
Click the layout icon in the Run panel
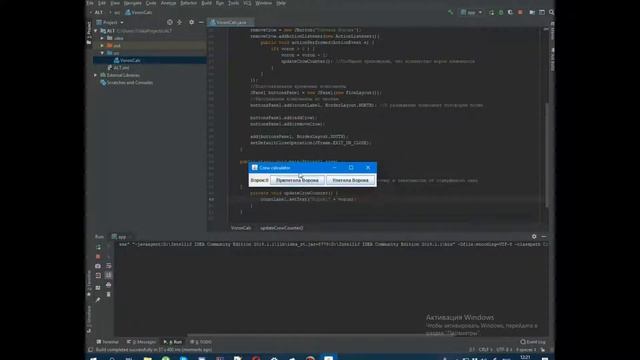click(x=98, y=288)
